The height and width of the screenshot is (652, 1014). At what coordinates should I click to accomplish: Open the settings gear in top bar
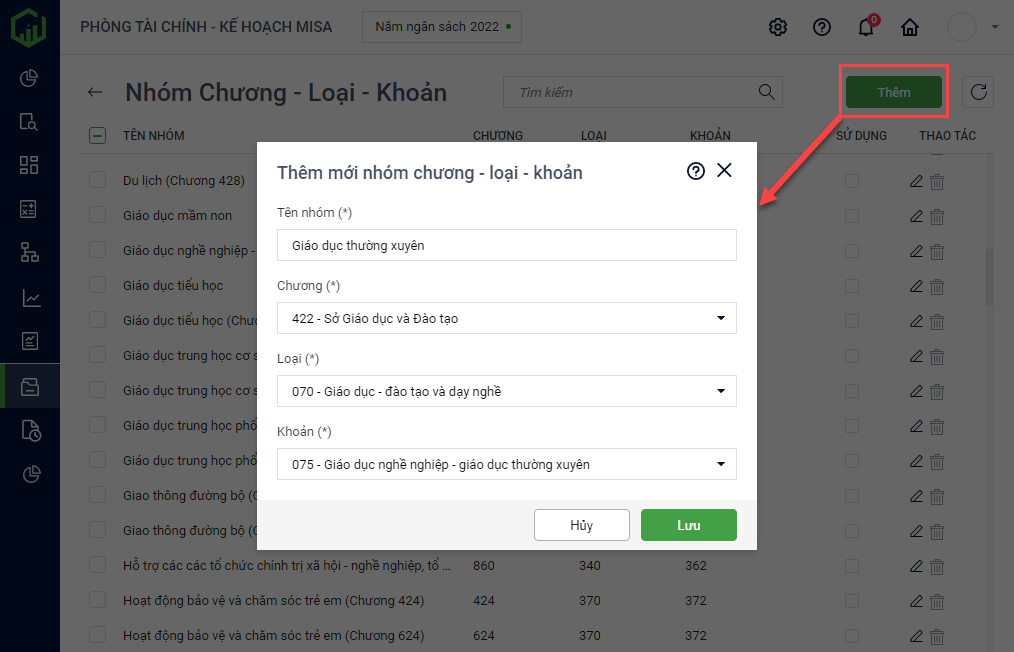pos(778,27)
